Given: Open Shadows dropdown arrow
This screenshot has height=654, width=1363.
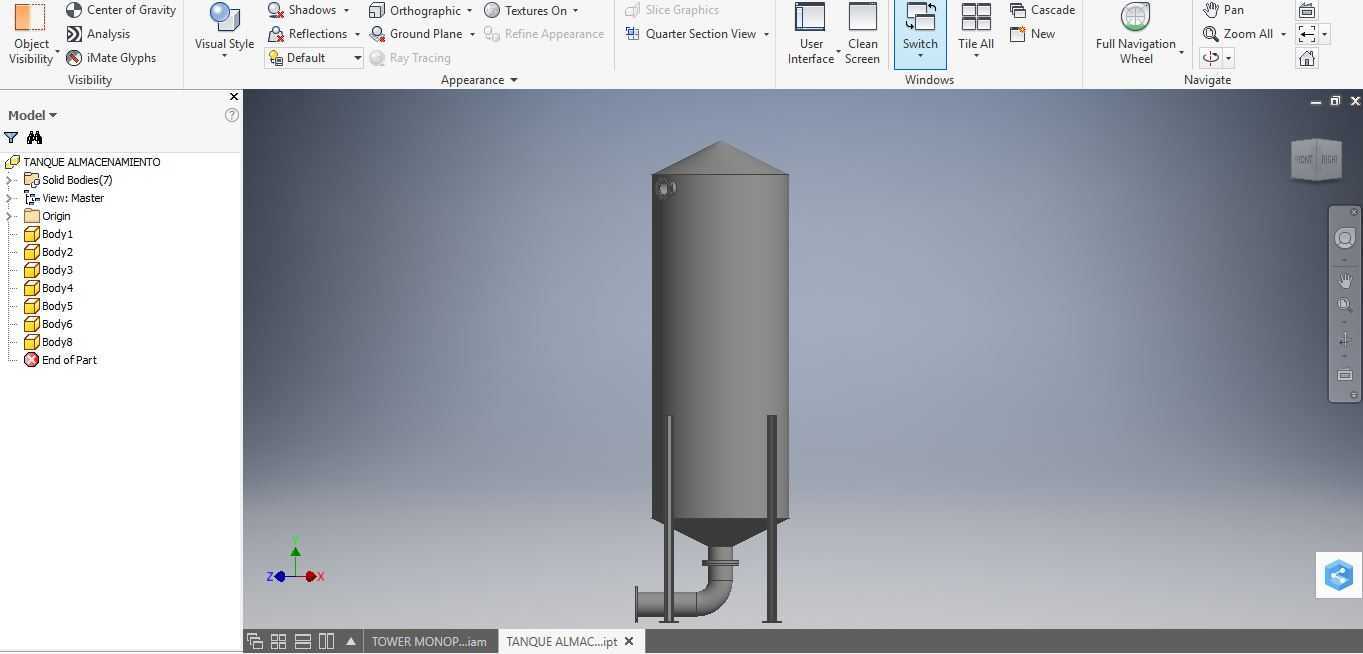Looking at the screenshot, I should [346, 10].
